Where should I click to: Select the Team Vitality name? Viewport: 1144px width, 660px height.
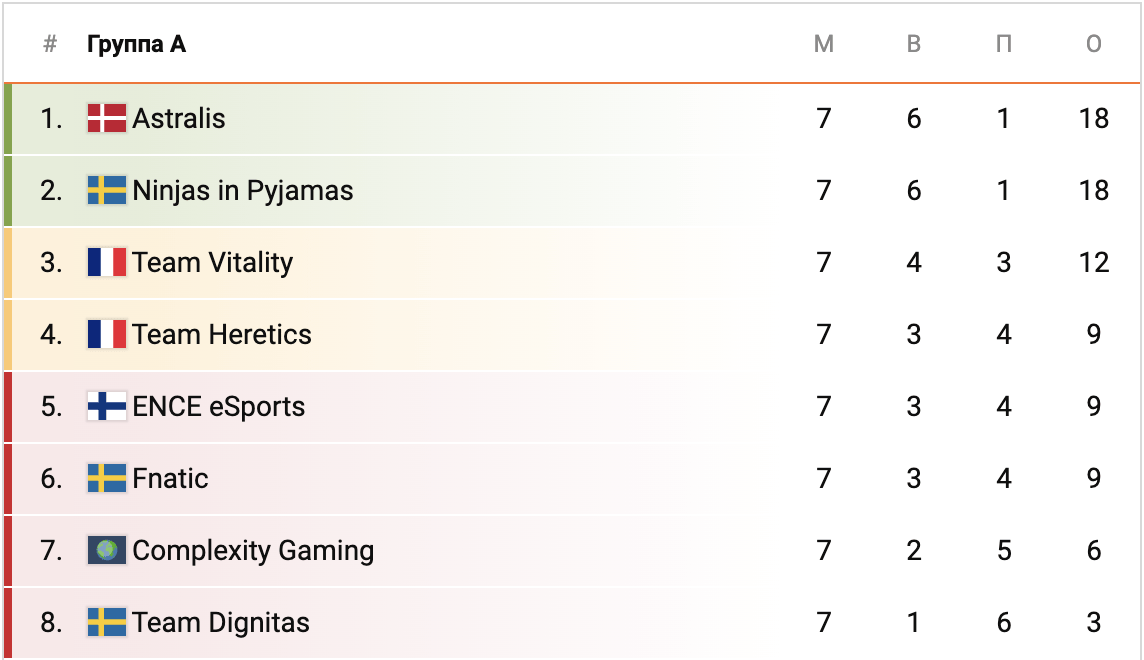click(x=213, y=263)
